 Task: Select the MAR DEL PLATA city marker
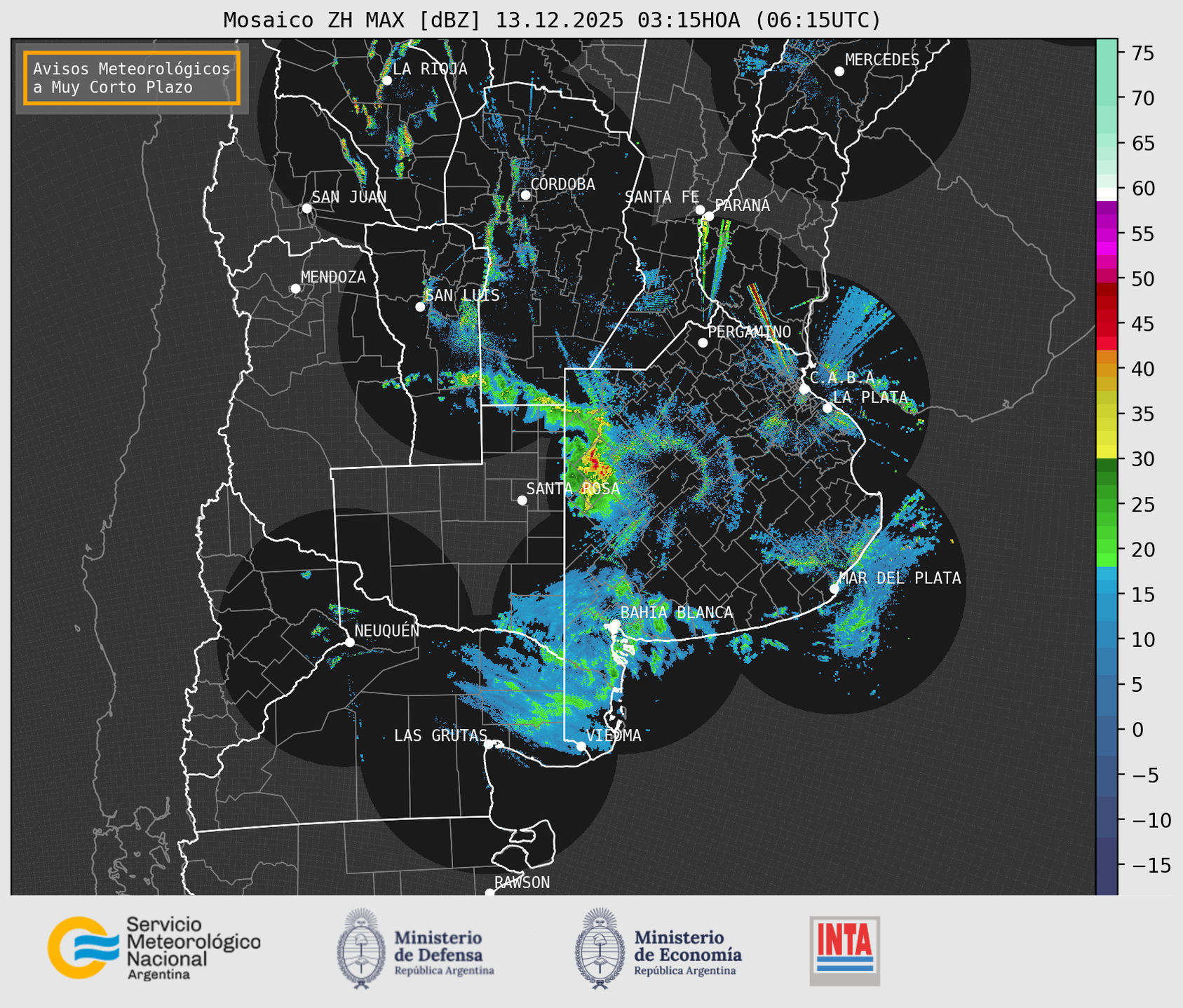click(834, 589)
